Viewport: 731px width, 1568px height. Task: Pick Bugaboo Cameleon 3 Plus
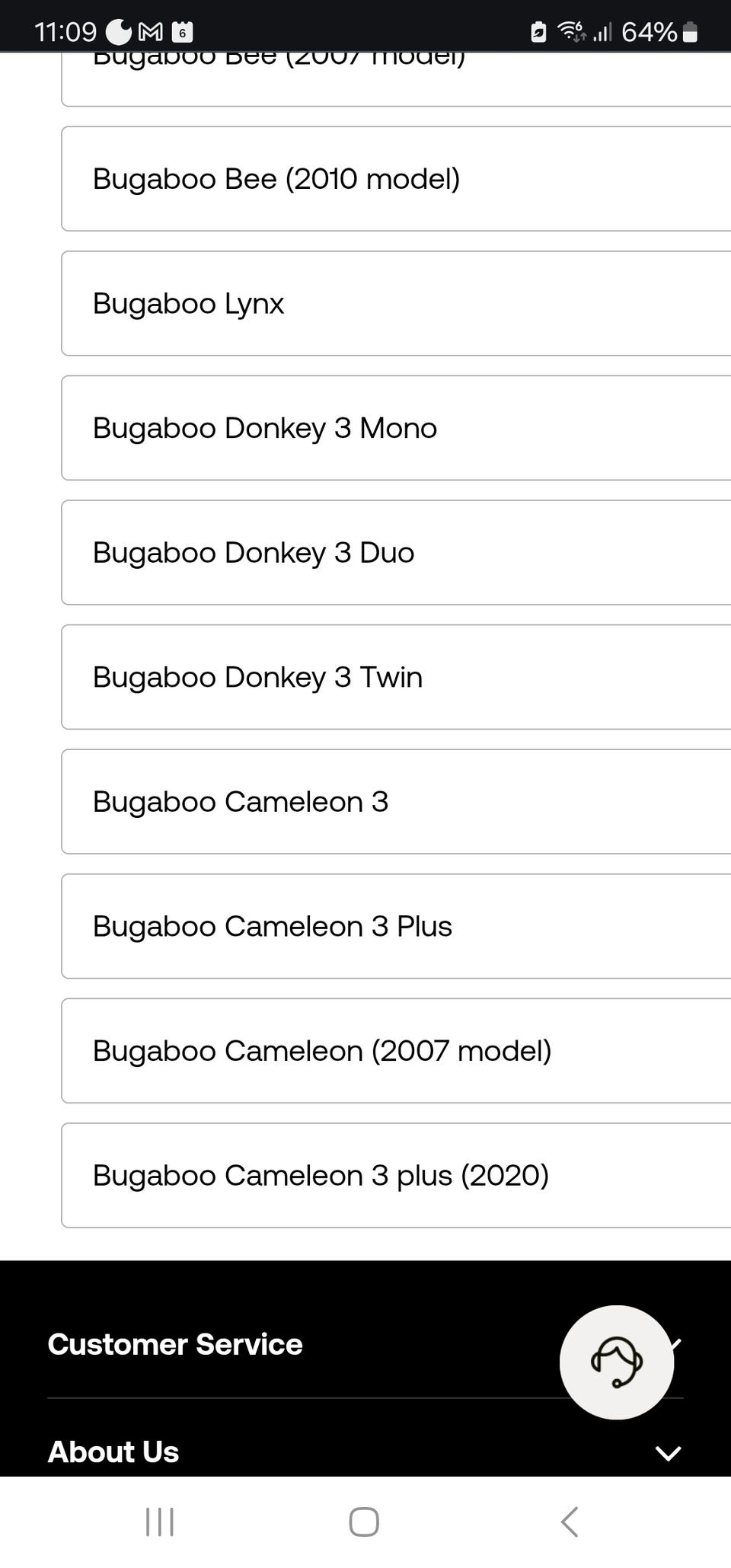click(396, 926)
